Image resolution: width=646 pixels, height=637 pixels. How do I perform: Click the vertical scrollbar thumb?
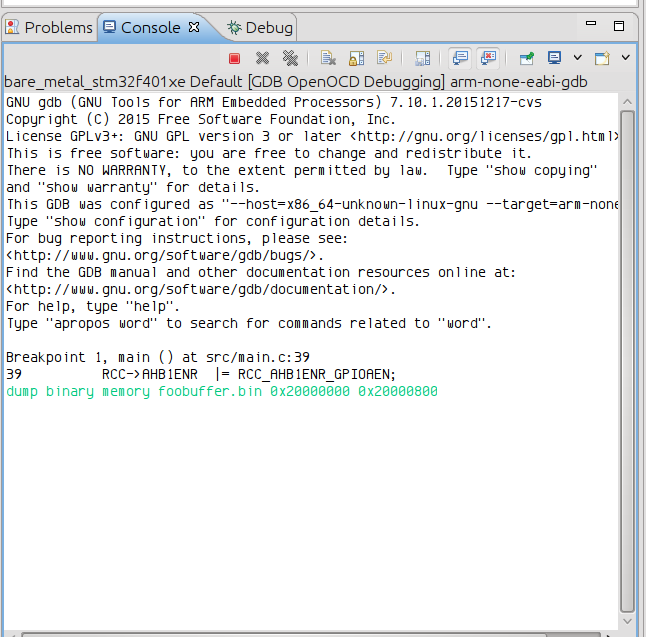(627, 361)
